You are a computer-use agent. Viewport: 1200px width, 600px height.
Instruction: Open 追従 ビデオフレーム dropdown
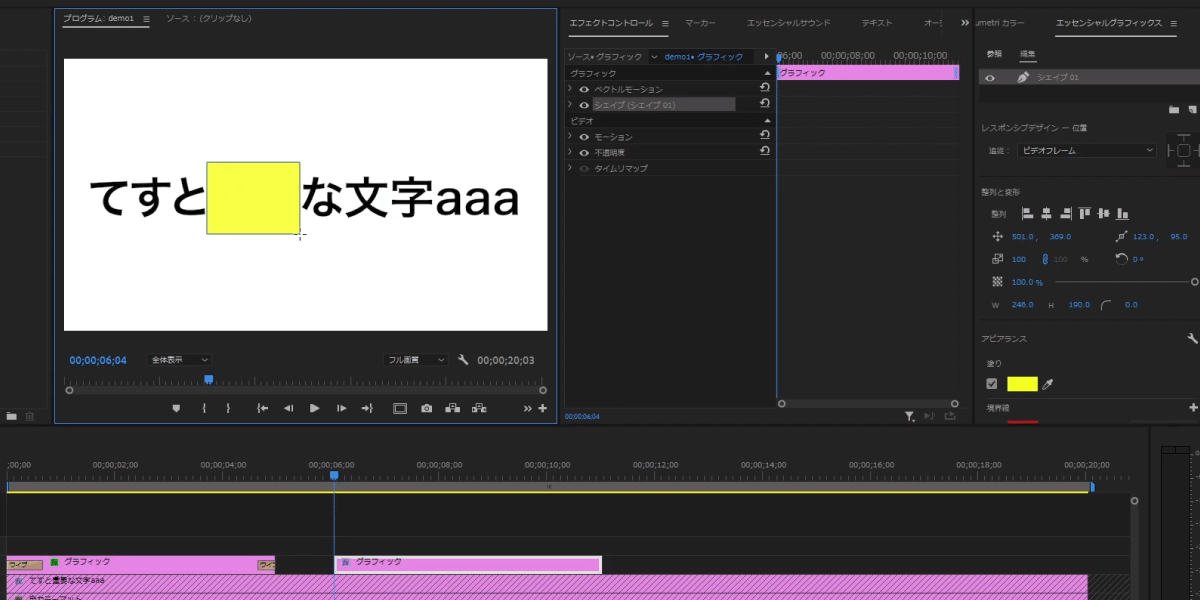(x=1086, y=151)
